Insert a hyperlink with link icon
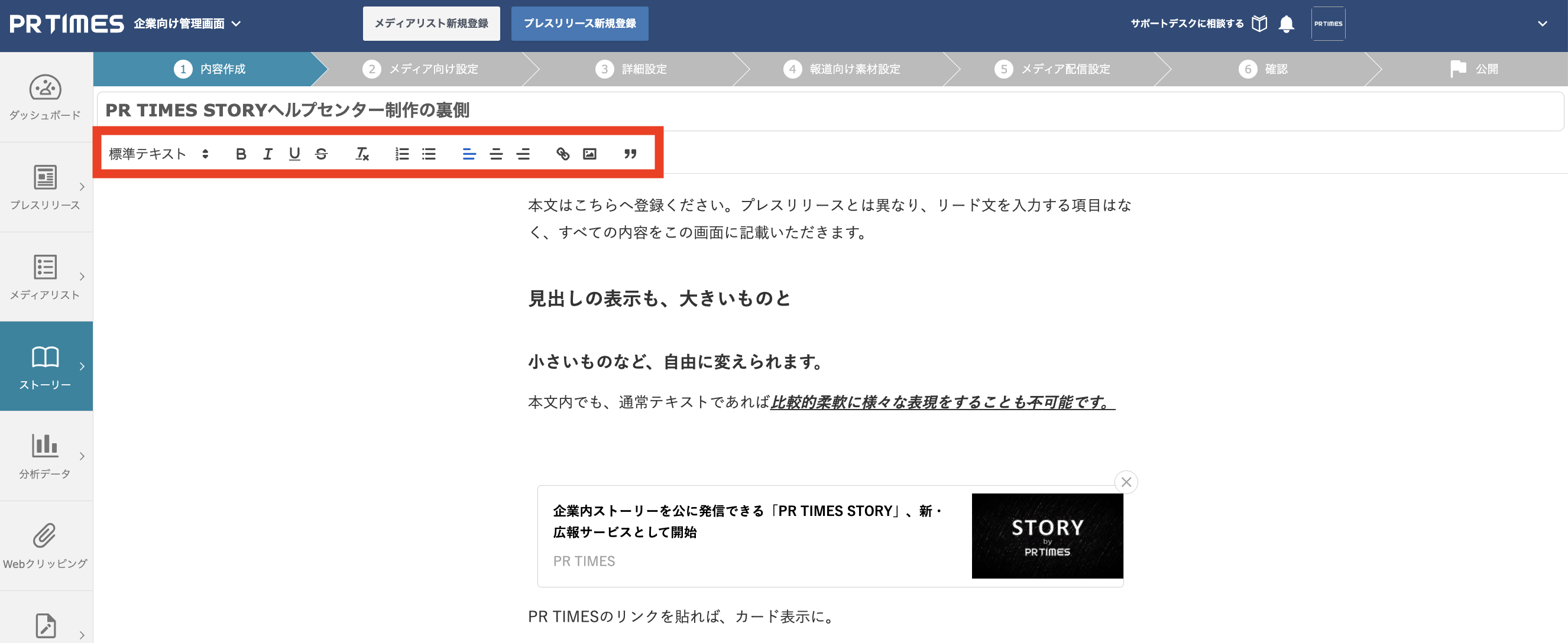This screenshot has width=1568, height=643. point(563,154)
